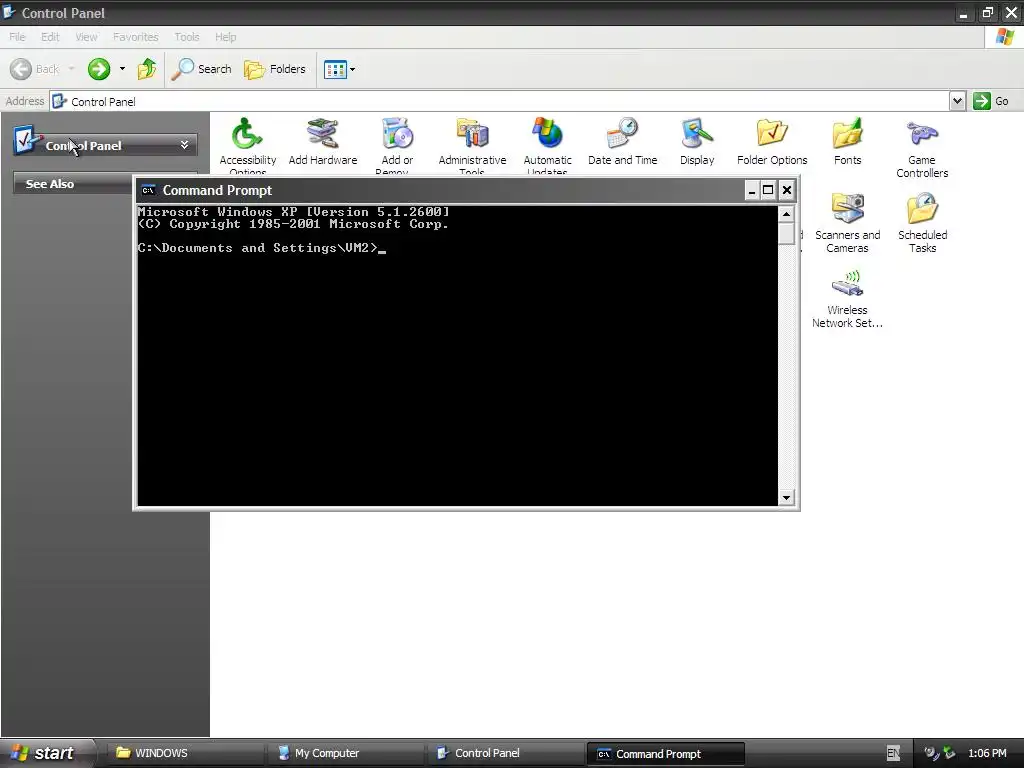Open Administrative Tools icon
The height and width of the screenshot is (768, 1024).
[x=472, y=146]
